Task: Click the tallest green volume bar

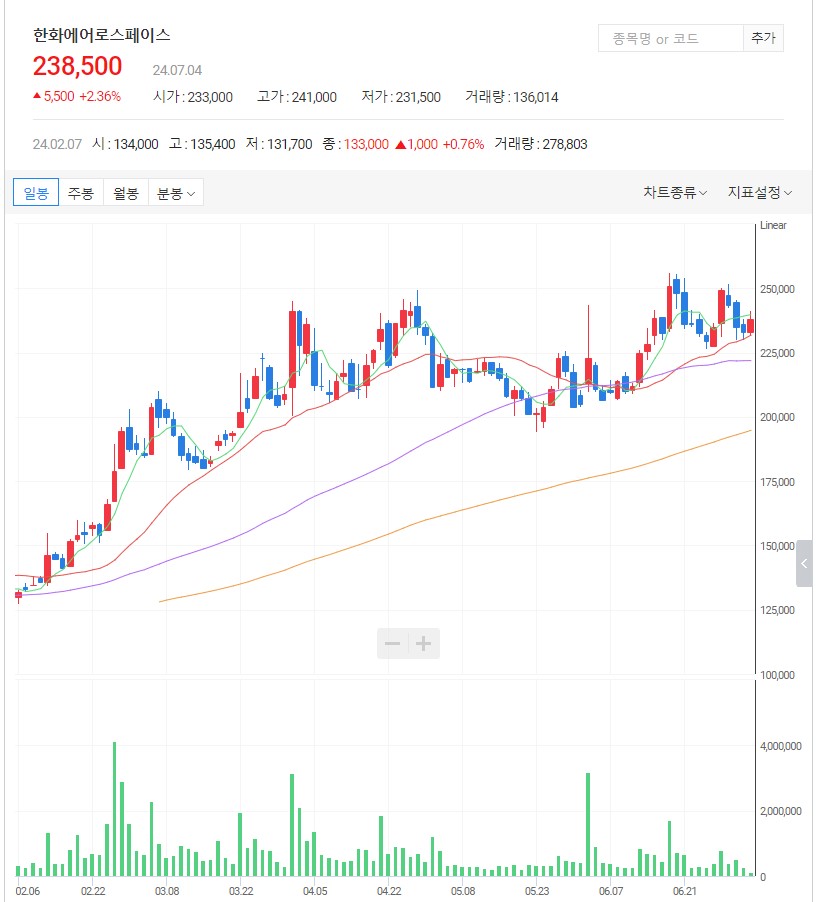Action: [x=115, y=808]
